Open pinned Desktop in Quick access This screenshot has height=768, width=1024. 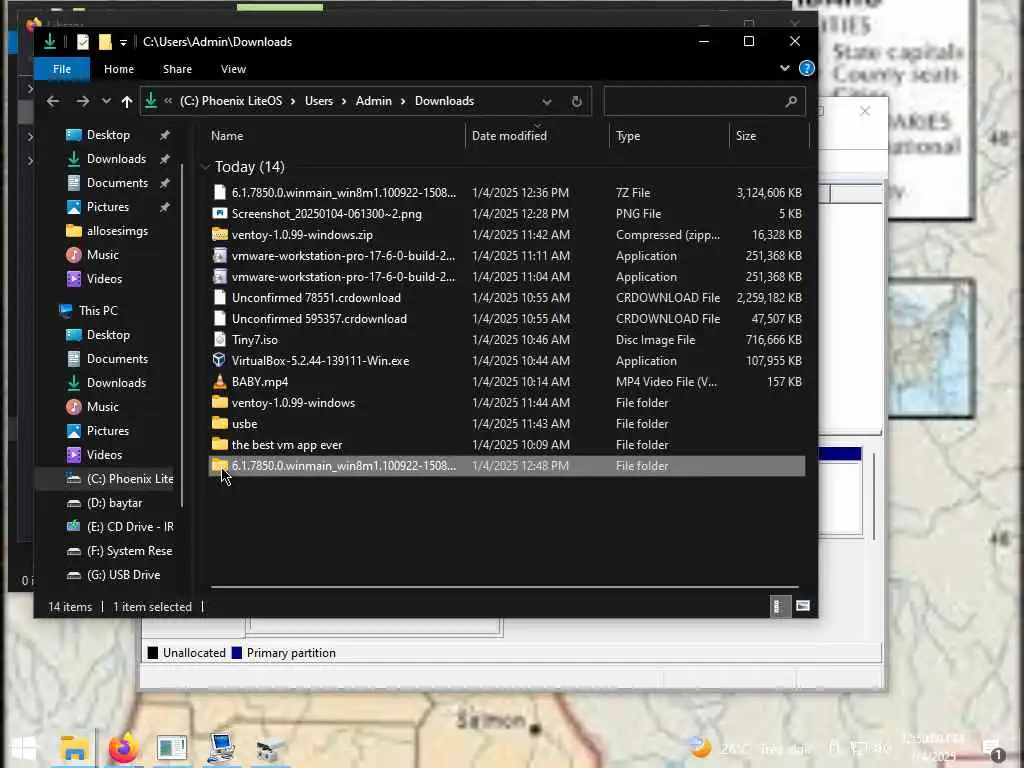[108, 135]
